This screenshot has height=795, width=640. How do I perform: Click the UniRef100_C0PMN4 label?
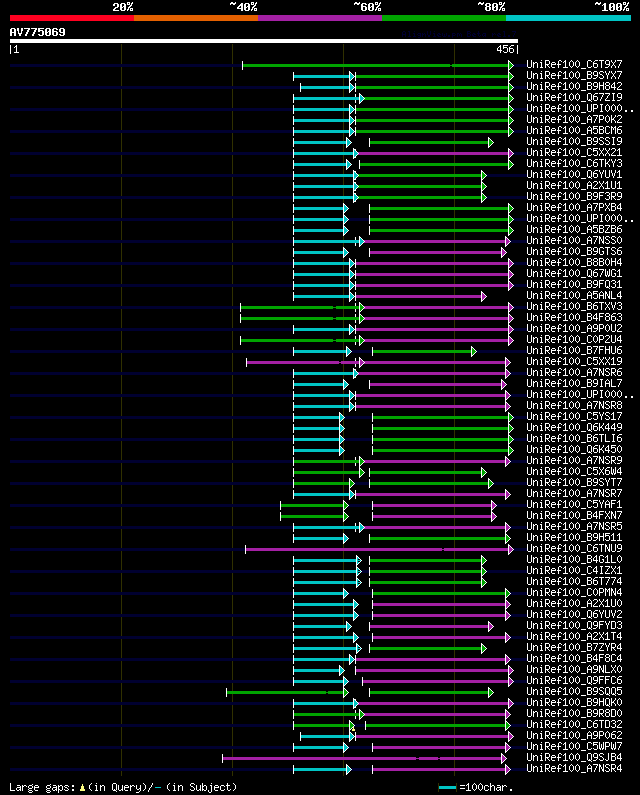pos(574,592)
